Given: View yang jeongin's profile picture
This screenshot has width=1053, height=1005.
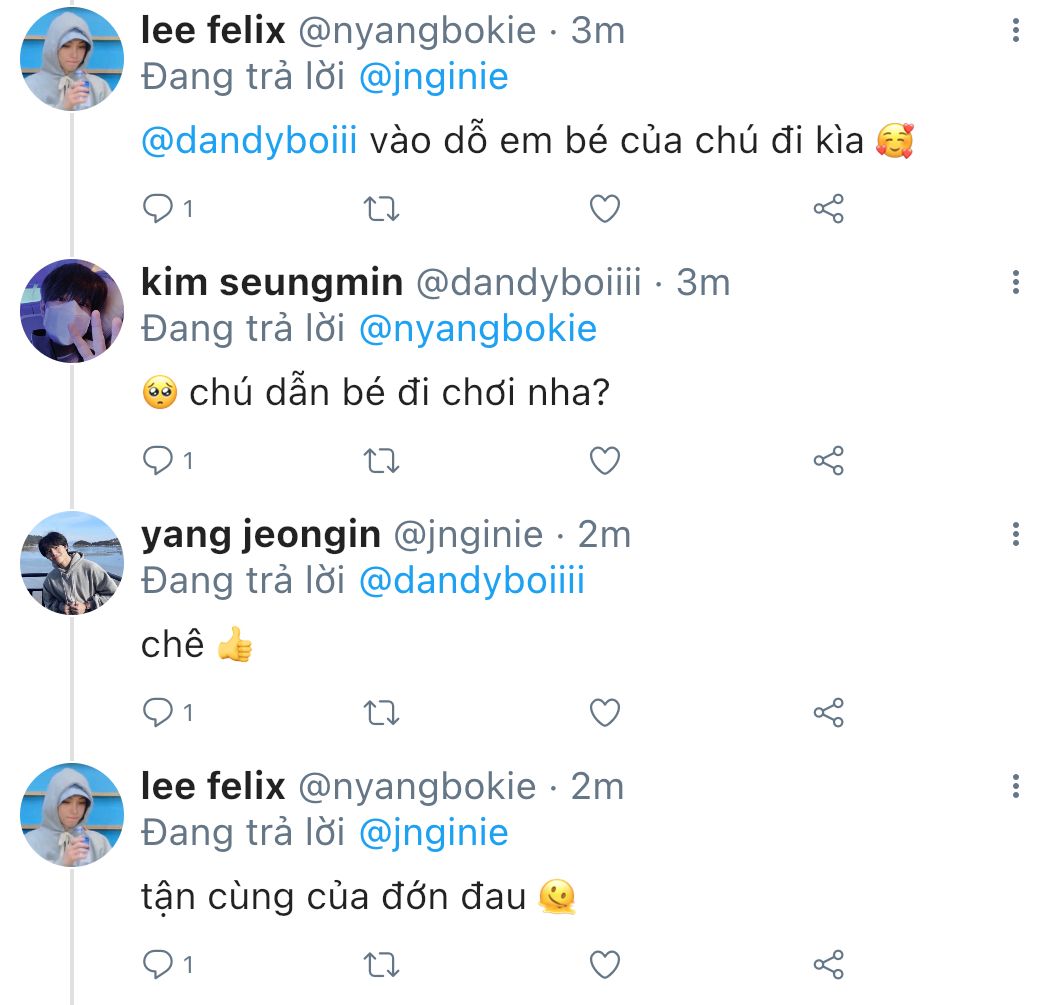Looking at the screenshot, I should click(x=72, y=562).
